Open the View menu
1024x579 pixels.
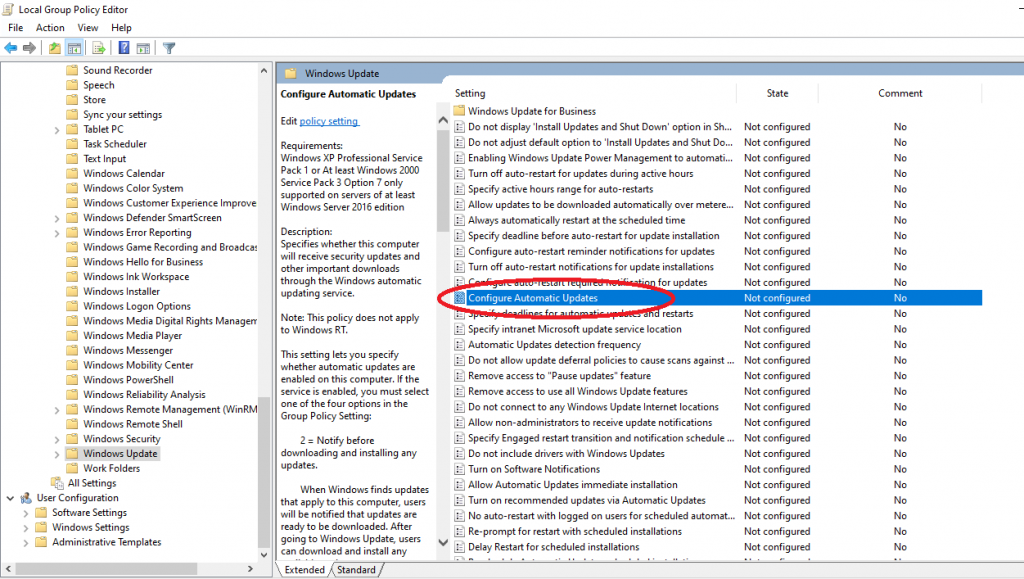(x=88, y=27)
